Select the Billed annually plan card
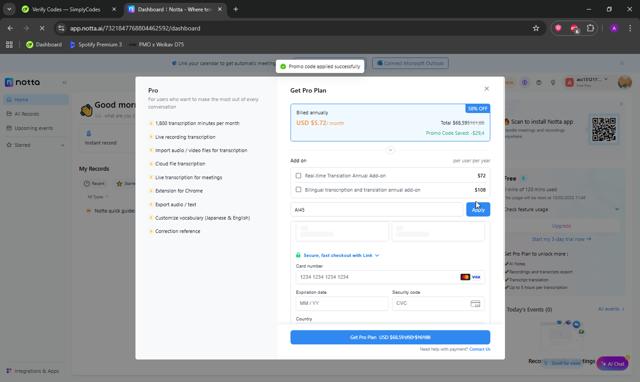This screenshot has width=640, height=382. tap(390, 122)
